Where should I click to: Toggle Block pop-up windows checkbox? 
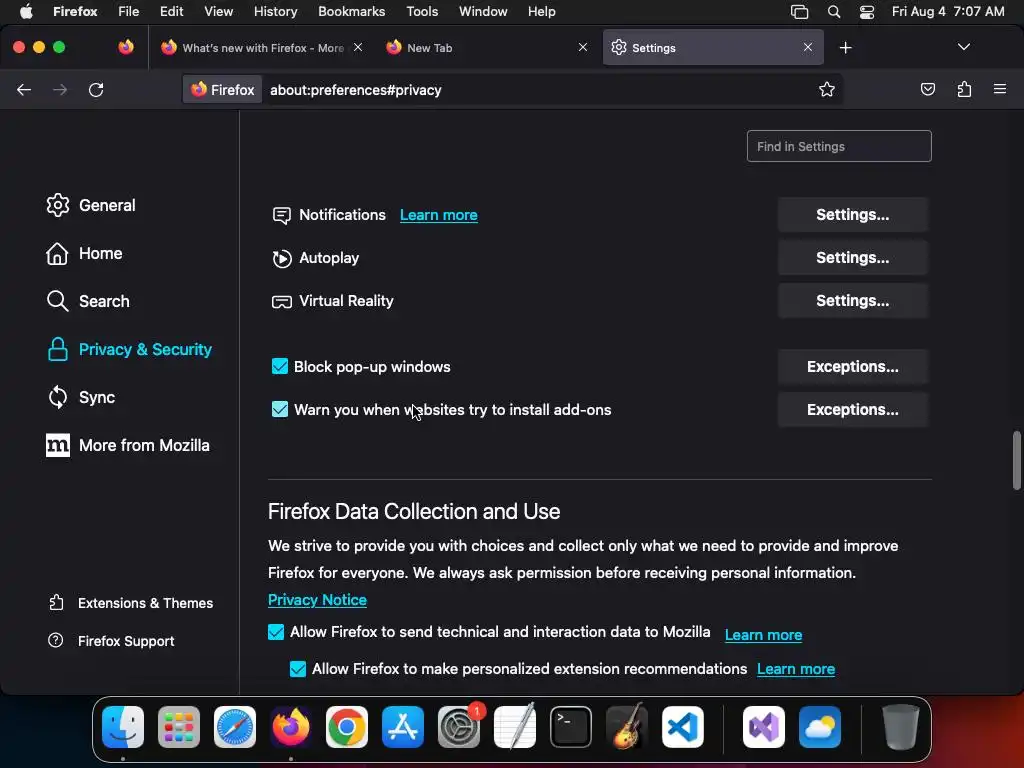click(x=280, y=366)
